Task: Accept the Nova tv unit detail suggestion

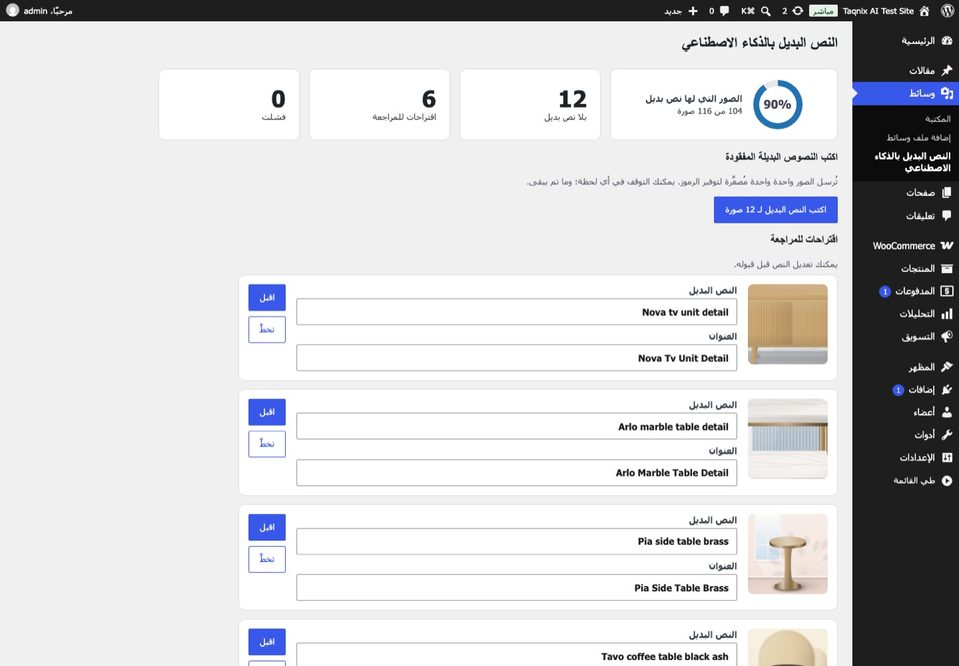Action: (x=267, y=297)
